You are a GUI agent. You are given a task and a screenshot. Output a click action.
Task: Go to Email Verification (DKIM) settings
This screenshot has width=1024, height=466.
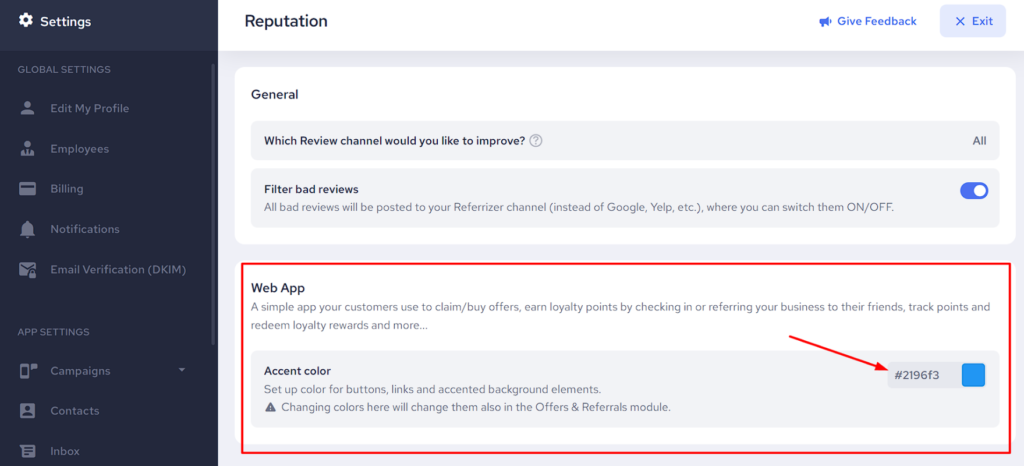pyautogui.click(x=118, y=270)
